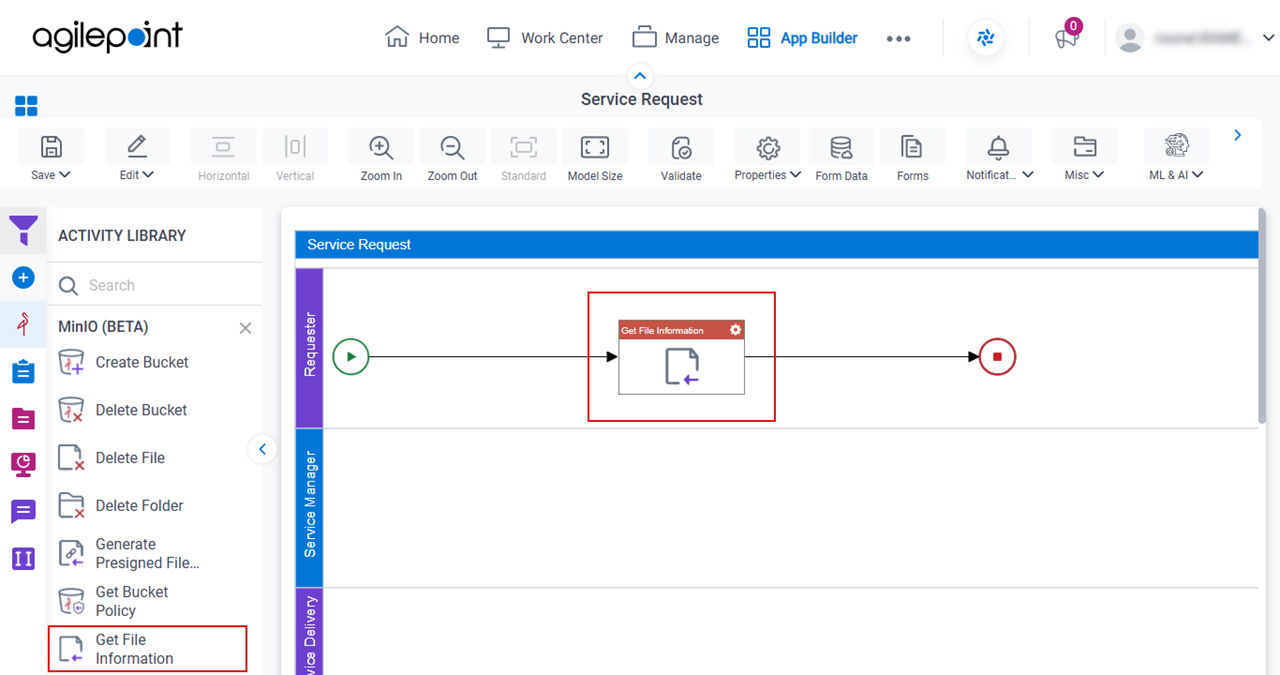Zoom In on the process model
The width and height of the screenshot is (1280, 675).
[381, 147]
